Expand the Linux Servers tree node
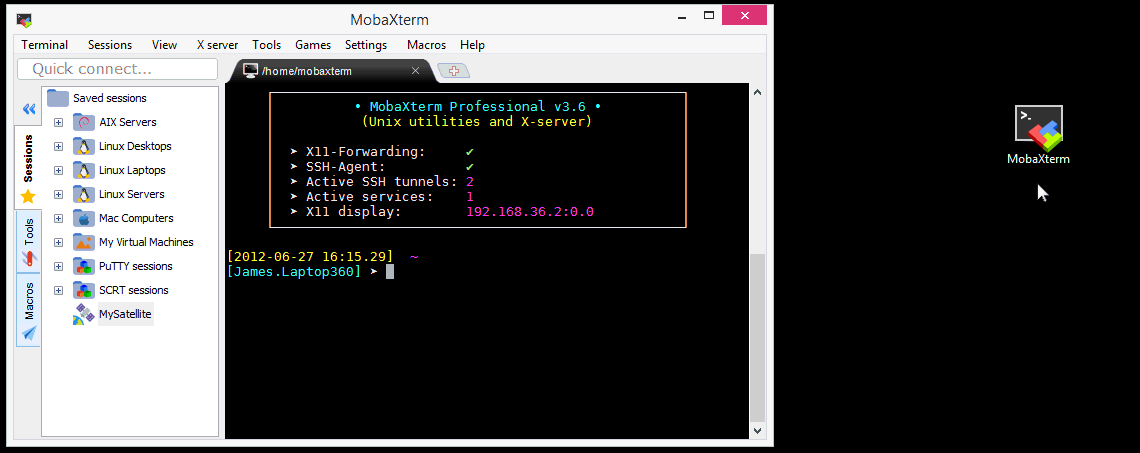Image resolution: width=1140 pixels, height=453 pixels. (x=59, y=194)
